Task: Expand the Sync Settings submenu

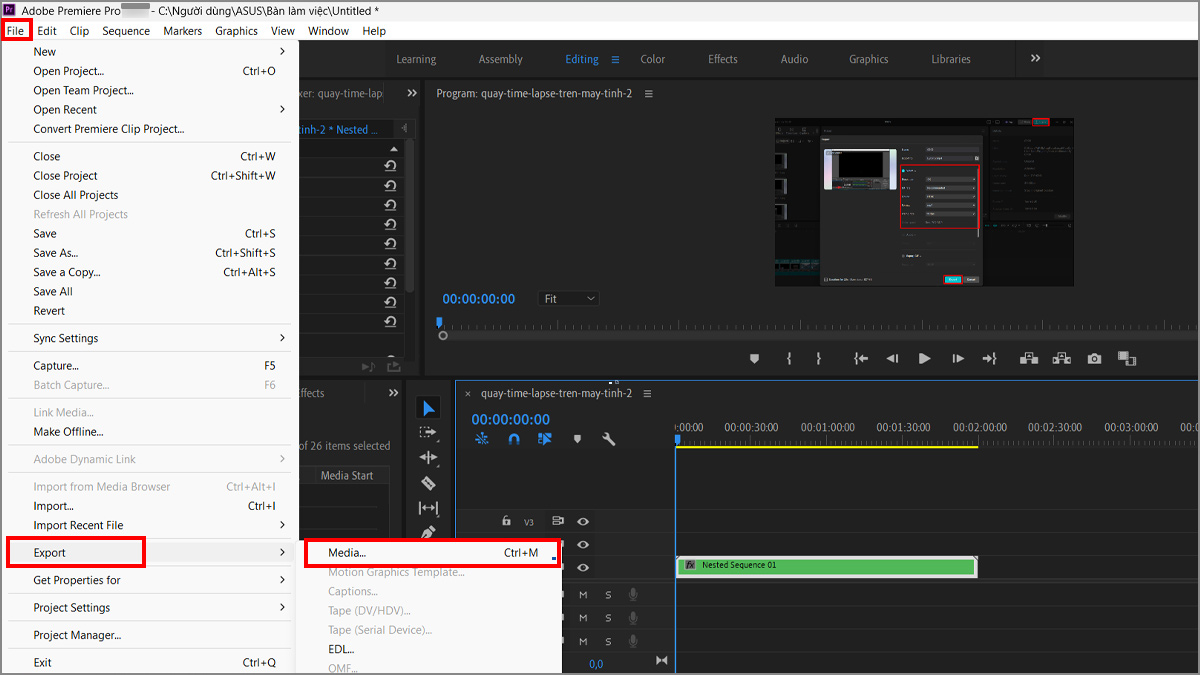Action: pos(282,338)
